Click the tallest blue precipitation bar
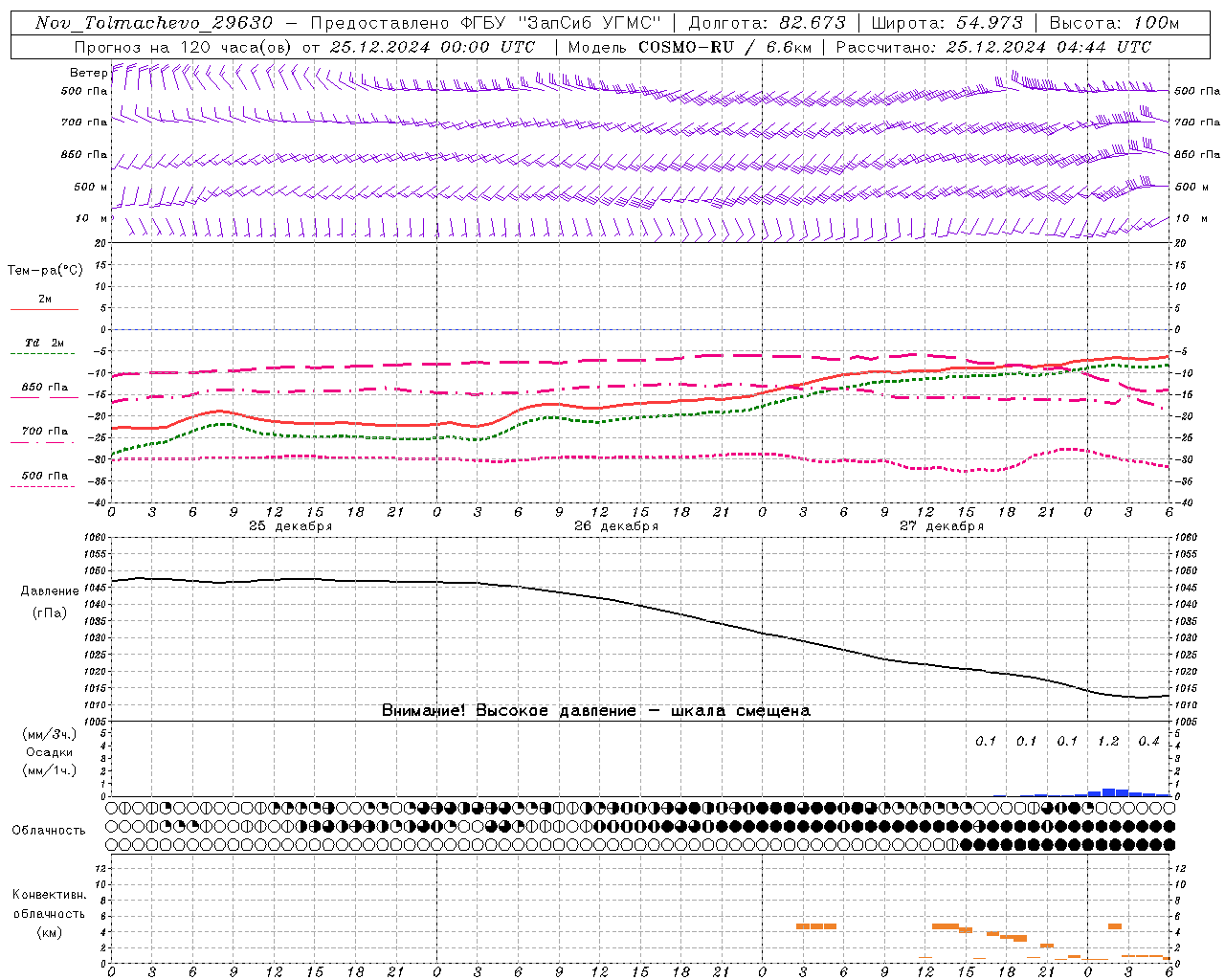1225x980 pixels. coord(1108,792)
